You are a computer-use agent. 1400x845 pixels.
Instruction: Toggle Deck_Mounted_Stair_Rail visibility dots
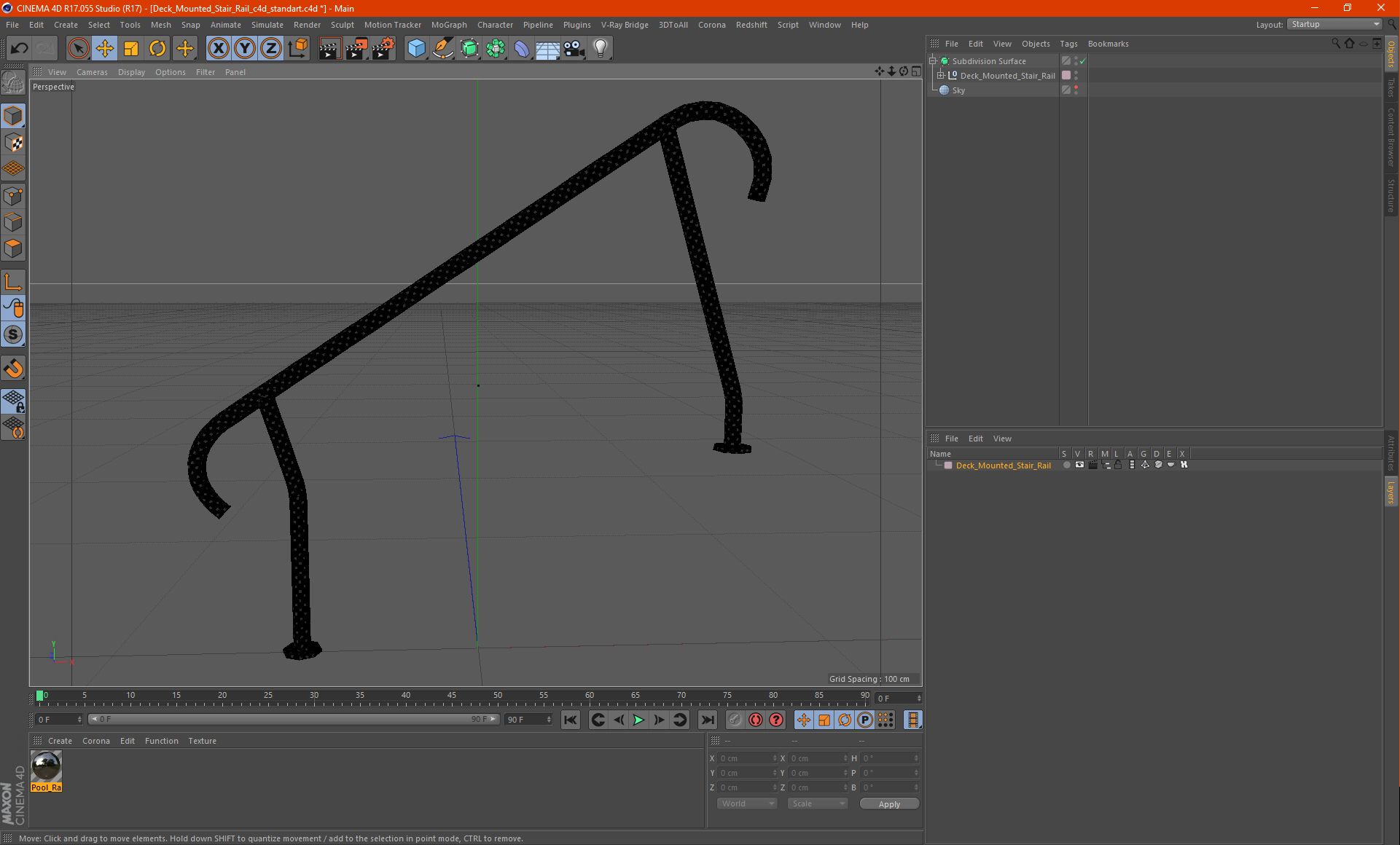1076,76
